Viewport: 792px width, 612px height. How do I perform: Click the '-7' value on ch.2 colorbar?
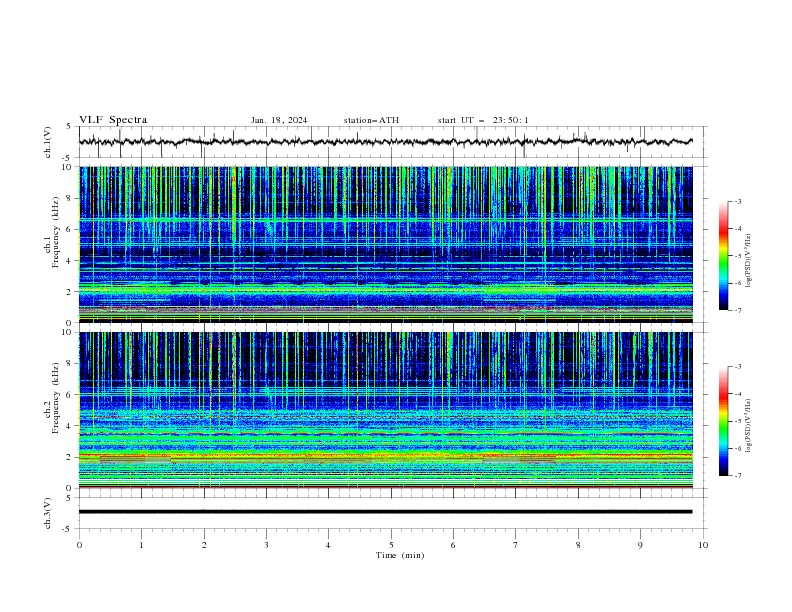click(x=737, y=476)
